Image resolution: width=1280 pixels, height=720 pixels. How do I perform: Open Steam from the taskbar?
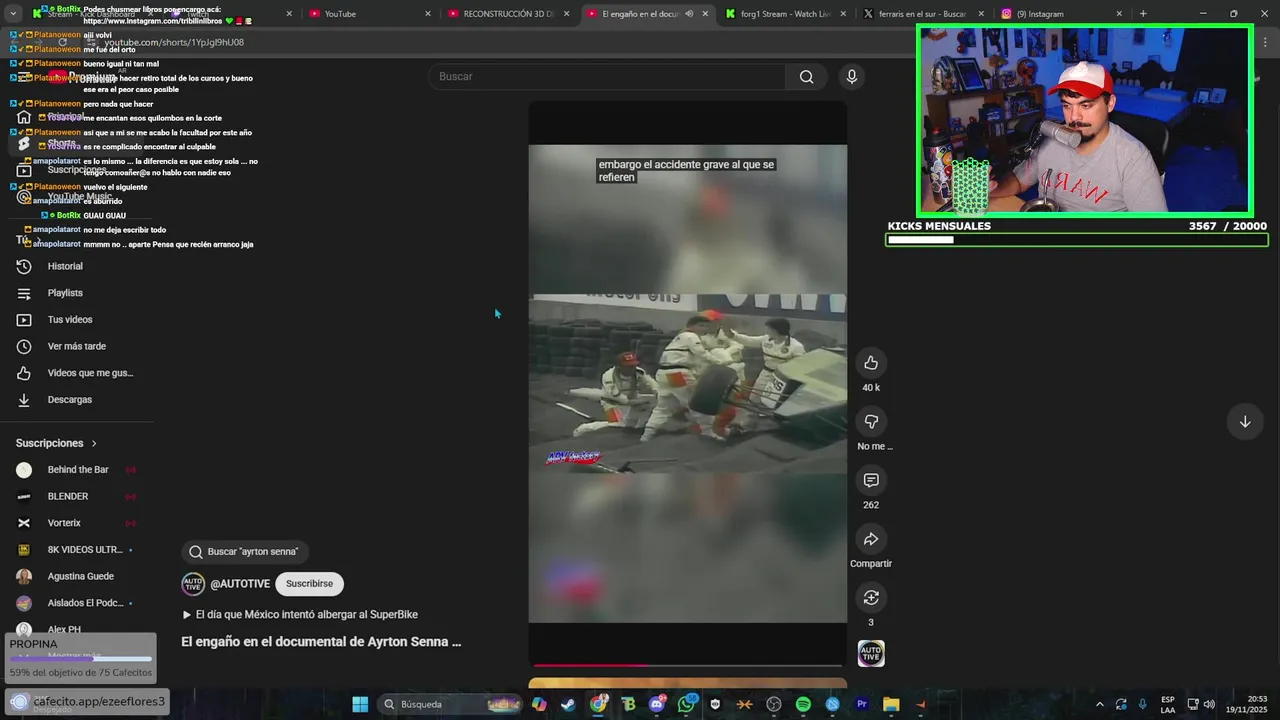click(568, 704)
